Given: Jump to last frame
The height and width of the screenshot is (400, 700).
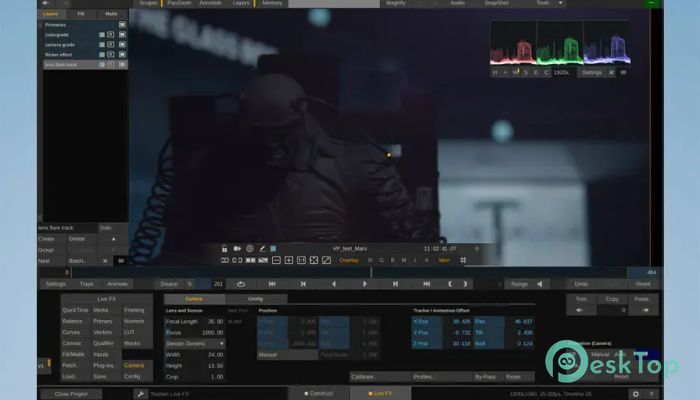Looking at the screenshot, I should point(426,284).
